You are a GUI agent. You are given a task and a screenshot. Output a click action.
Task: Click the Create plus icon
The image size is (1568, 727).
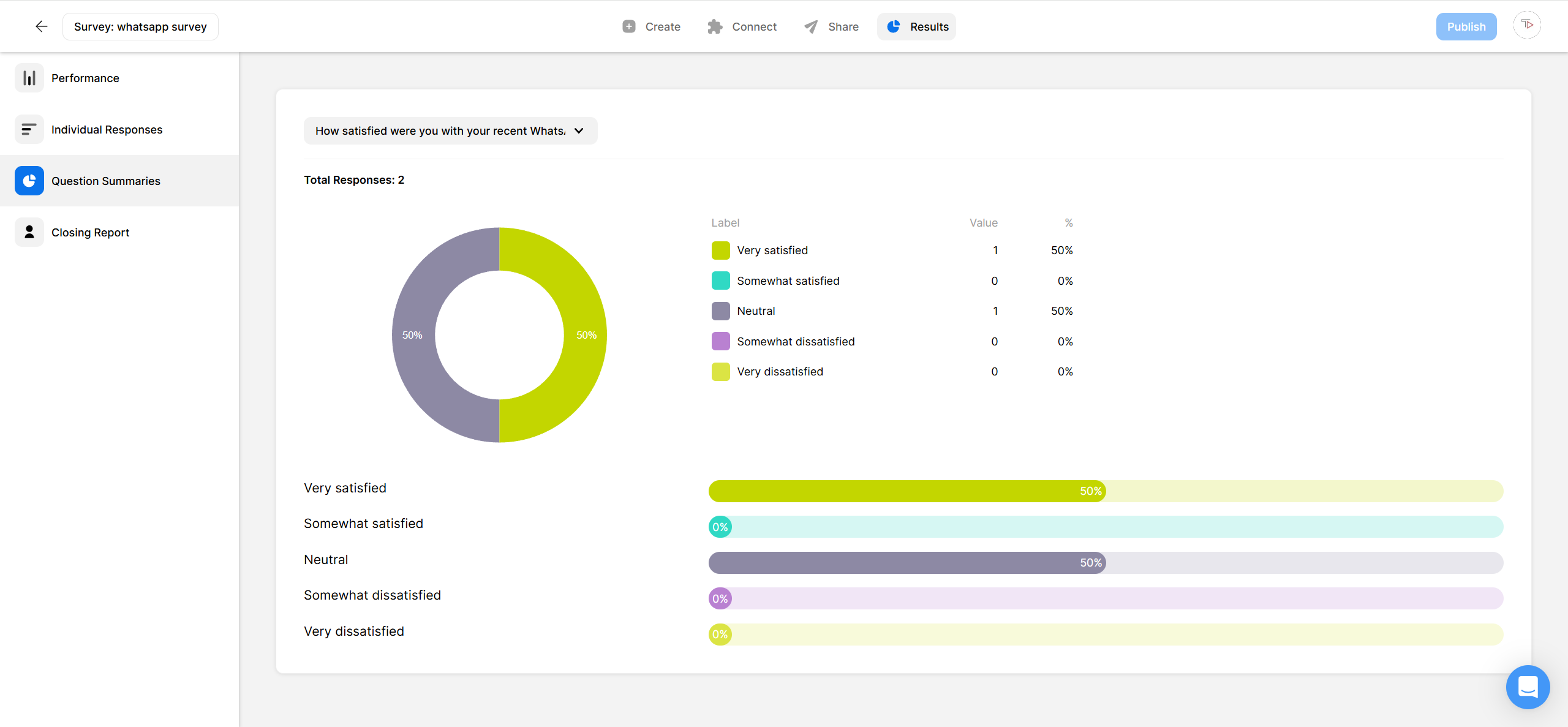click(x=628, y=26)
